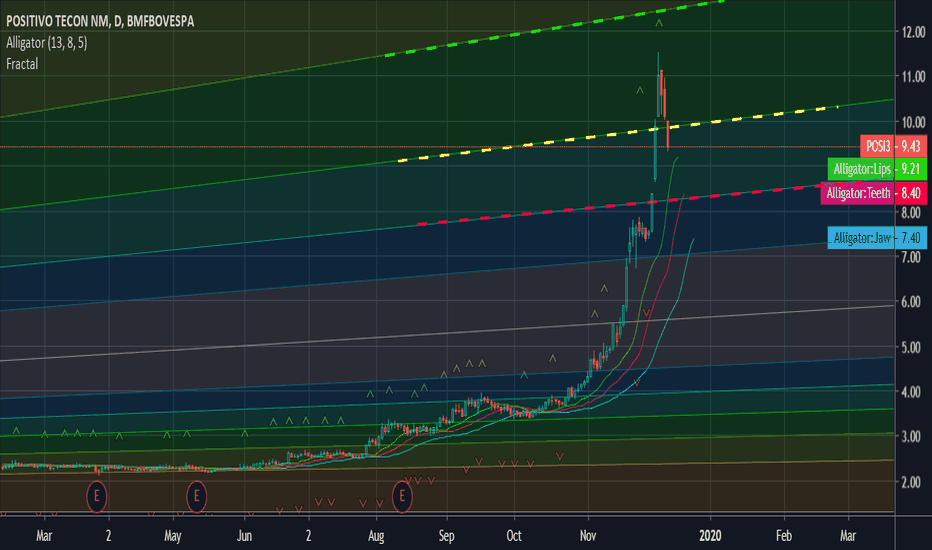Open the first earnings E marker near April

(97, 495)
